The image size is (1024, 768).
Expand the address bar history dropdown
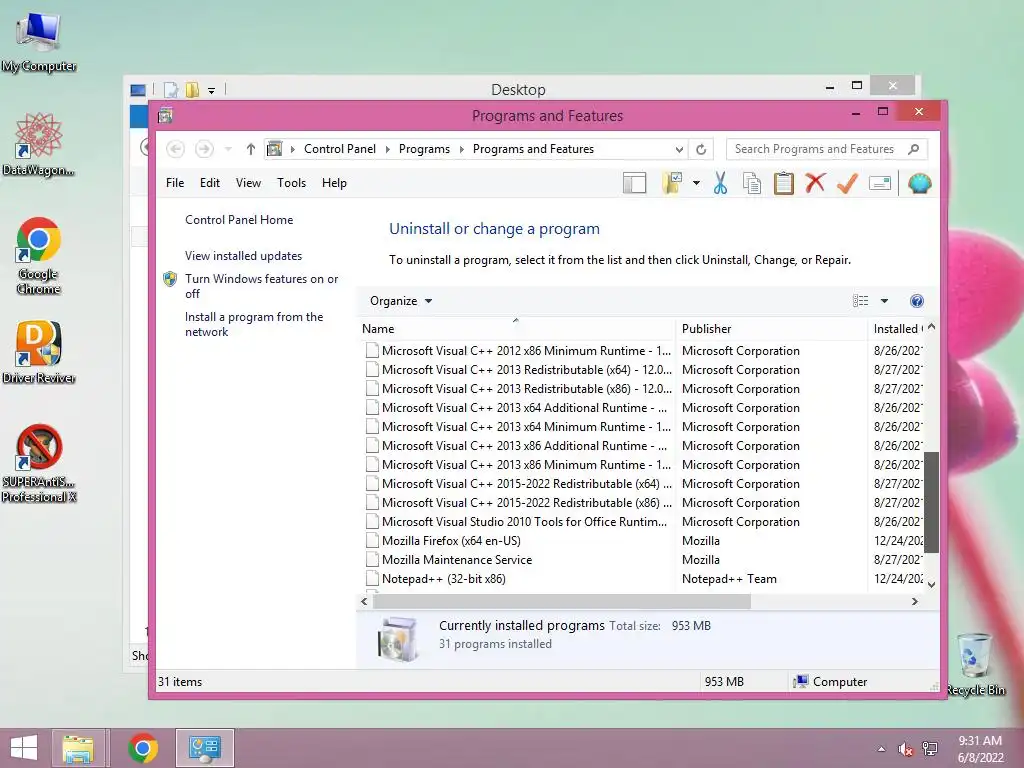point(679,150)
